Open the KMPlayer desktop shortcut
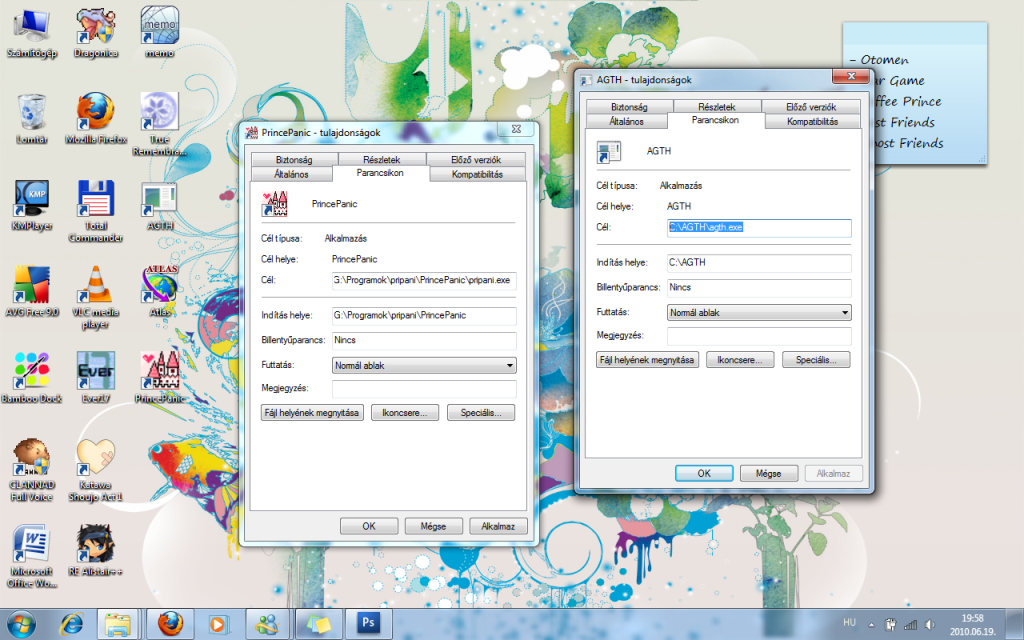Image resolution: width=1024 pixels, height=640 pixels. click(31, 199)
